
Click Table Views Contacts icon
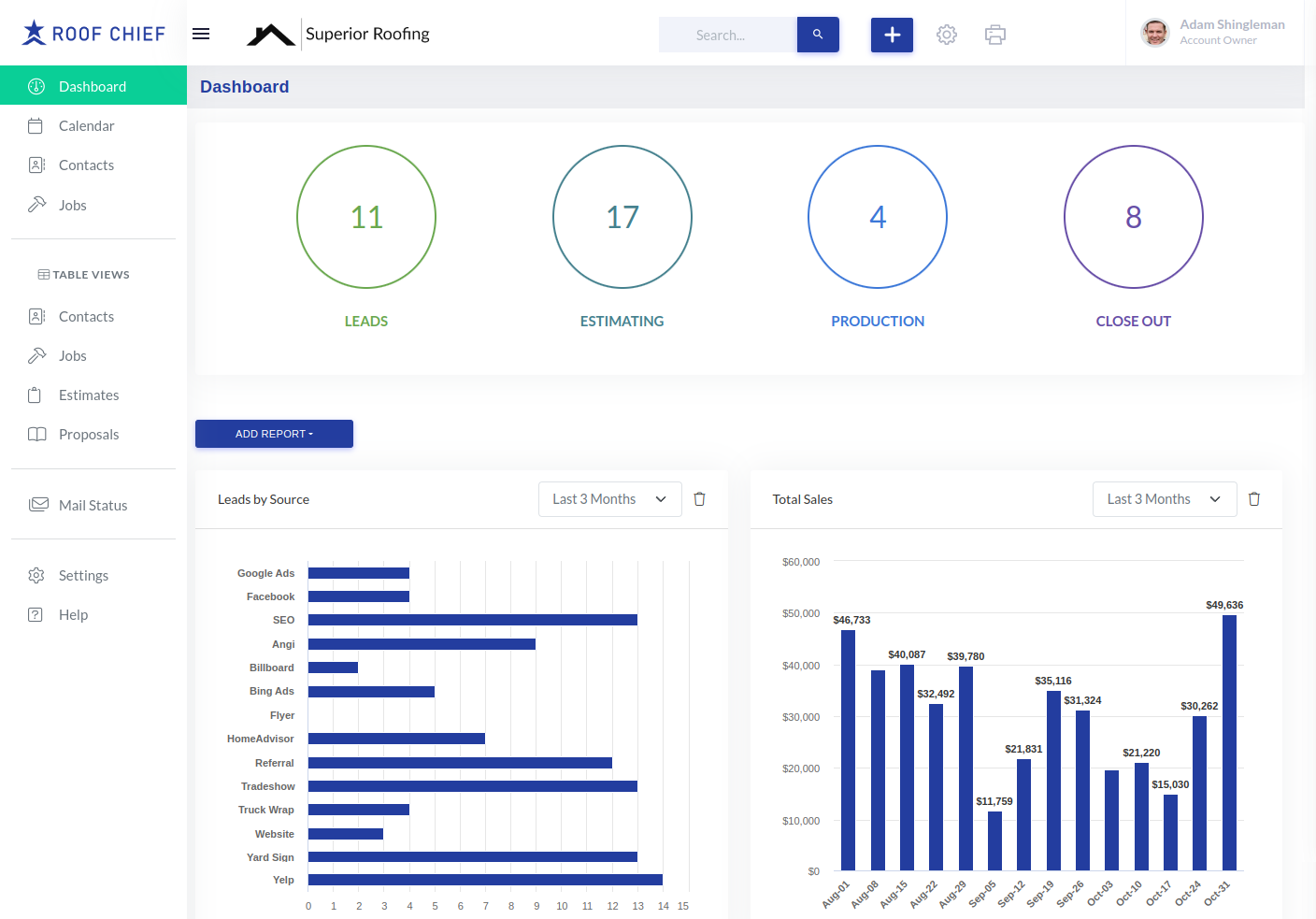click(36, 316)
